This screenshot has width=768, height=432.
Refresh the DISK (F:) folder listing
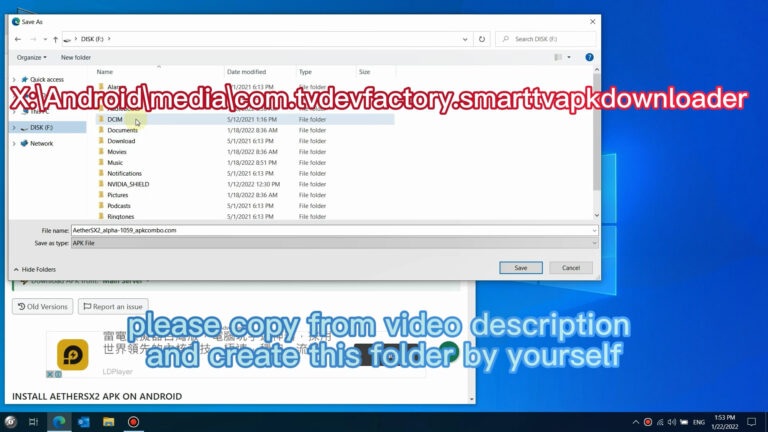point(483,39)
